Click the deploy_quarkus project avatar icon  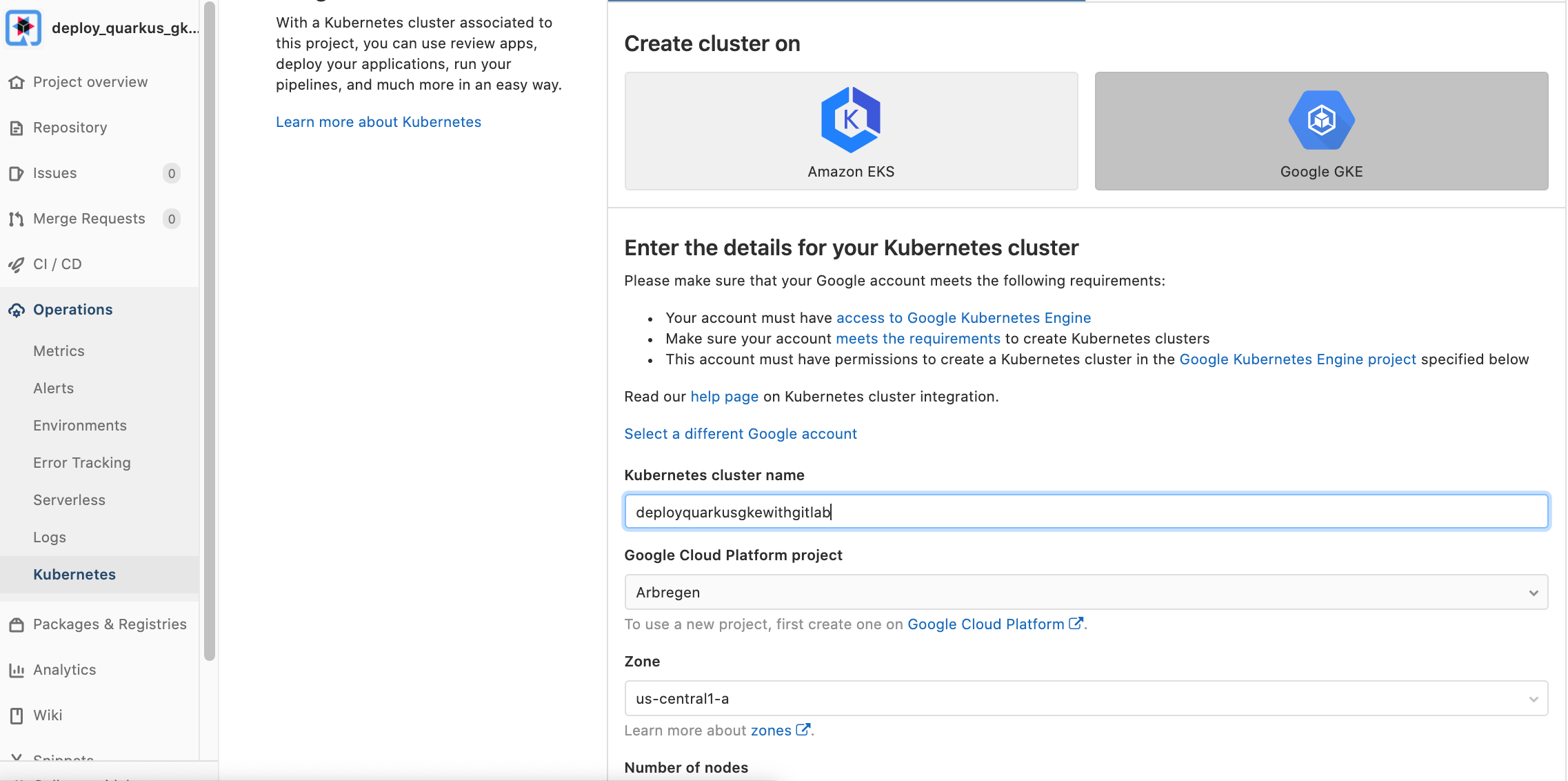tap(23, 28)
